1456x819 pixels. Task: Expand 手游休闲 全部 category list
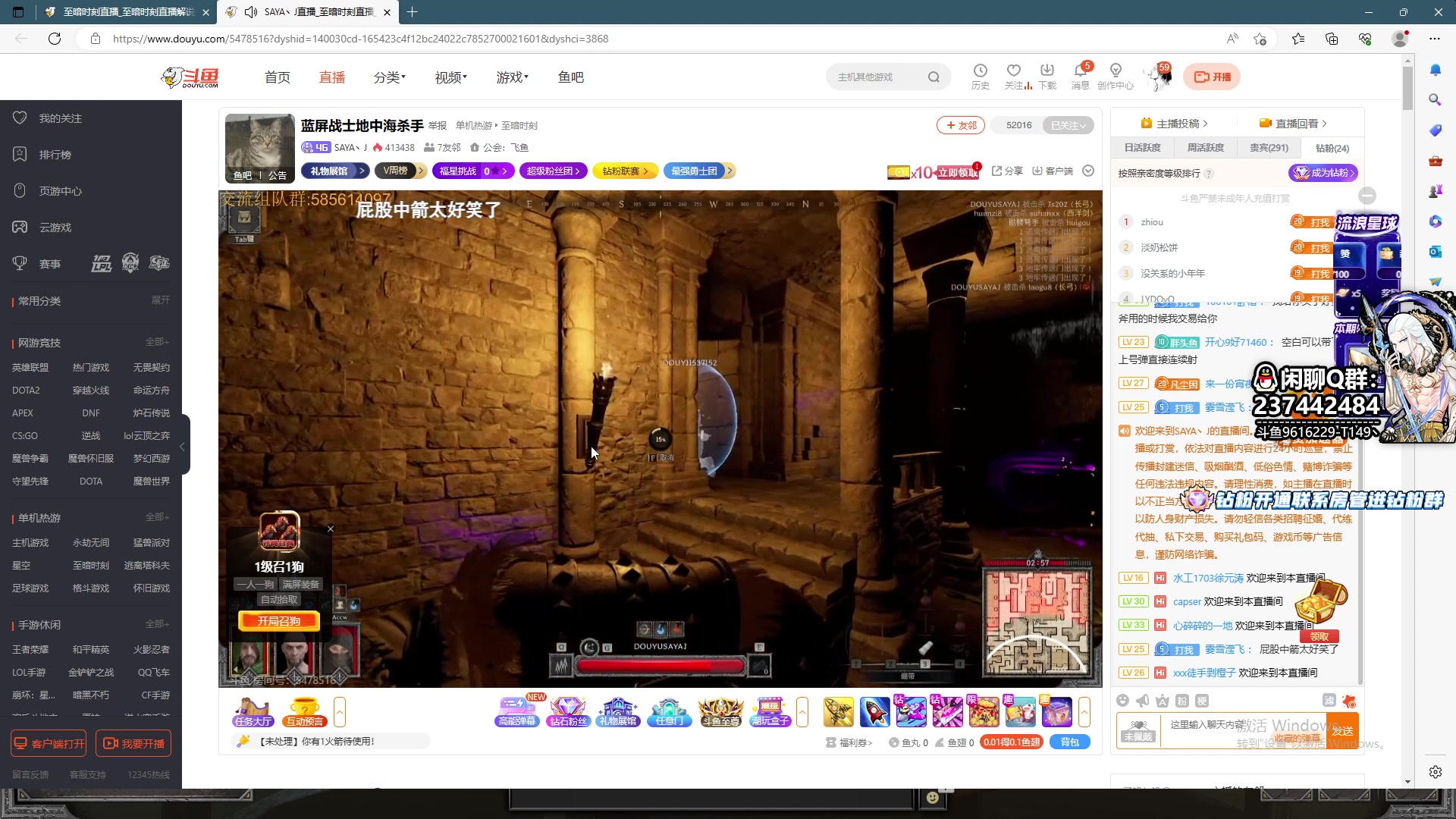[157, 624]
